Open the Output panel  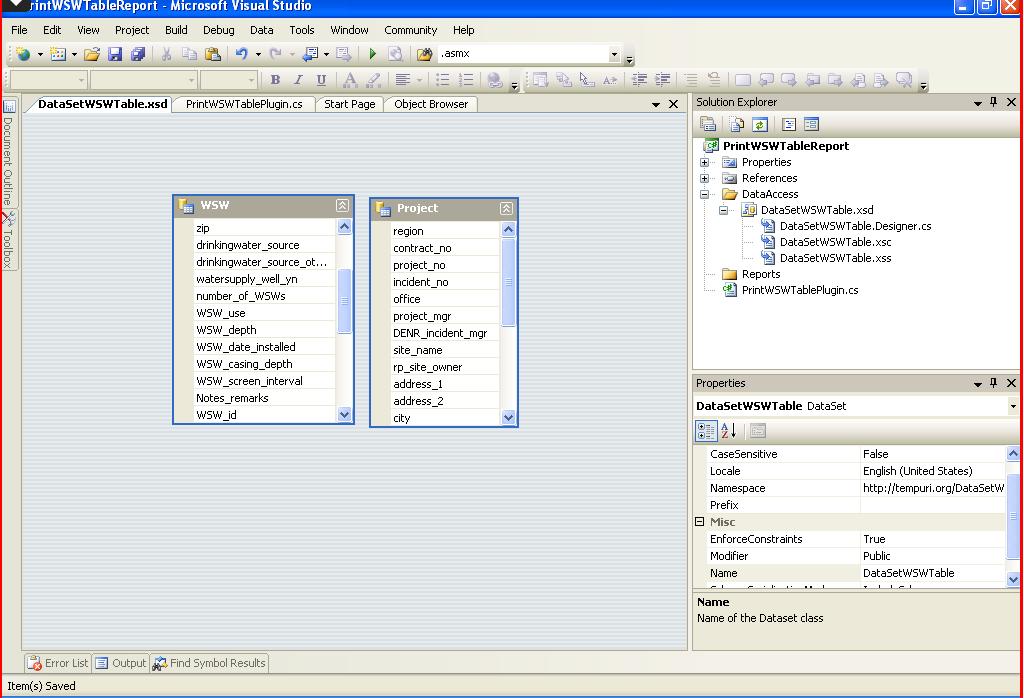(x=121, y=663)
